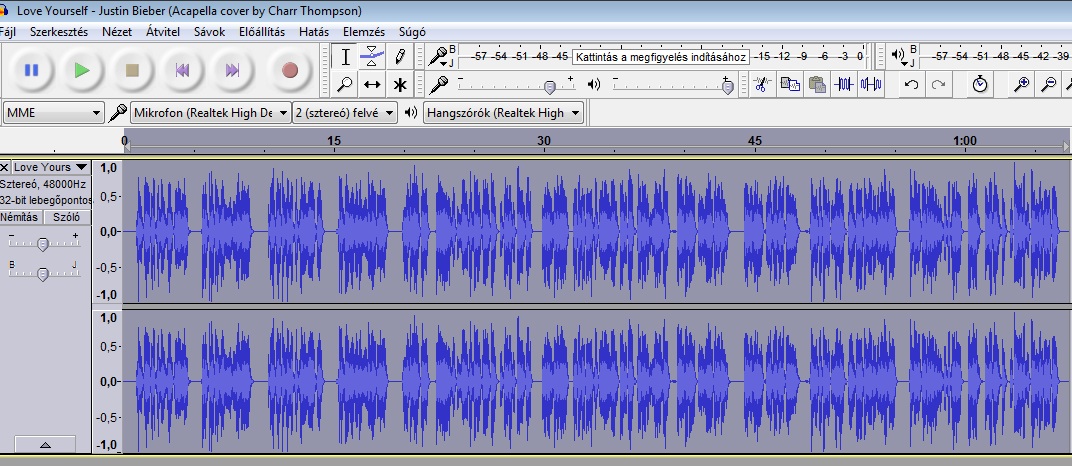The height and width of the screenshot is (466, 1072).
Task: Adjust the playback volume slider thumb
Action: (727, 87)
